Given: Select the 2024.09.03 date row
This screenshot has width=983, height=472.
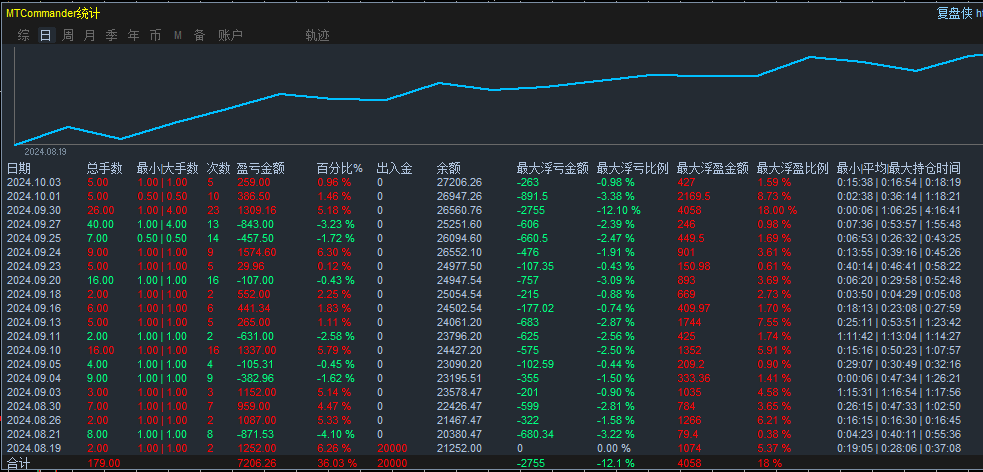Looking at the screenshot, I should point(34,392).
